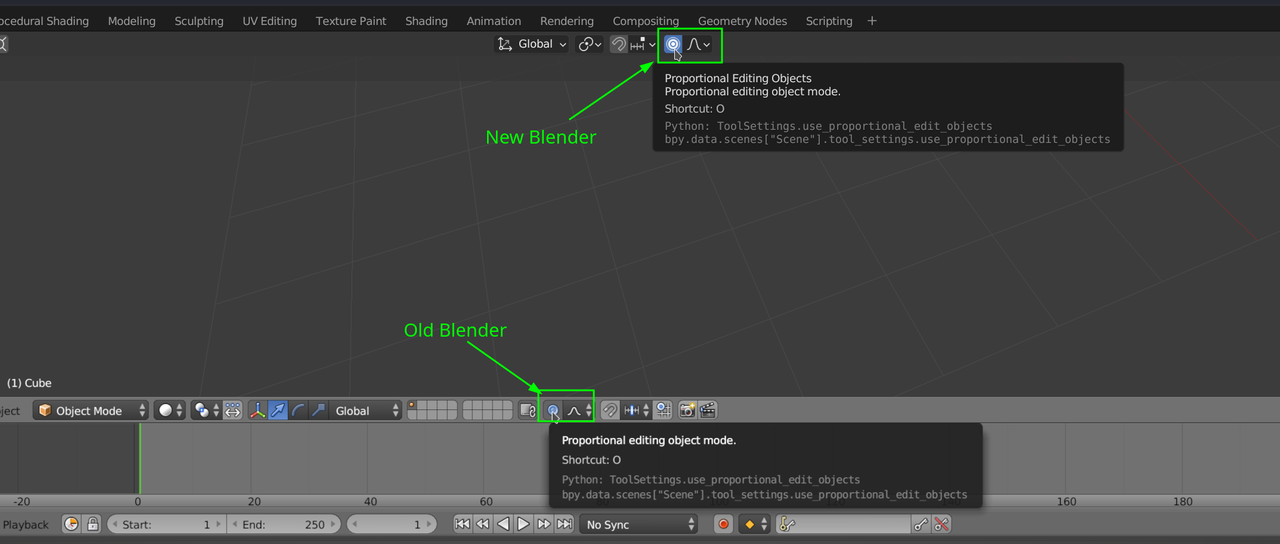Open the Rendering workspace tab
1280x544 pixels.
point(567,21)
